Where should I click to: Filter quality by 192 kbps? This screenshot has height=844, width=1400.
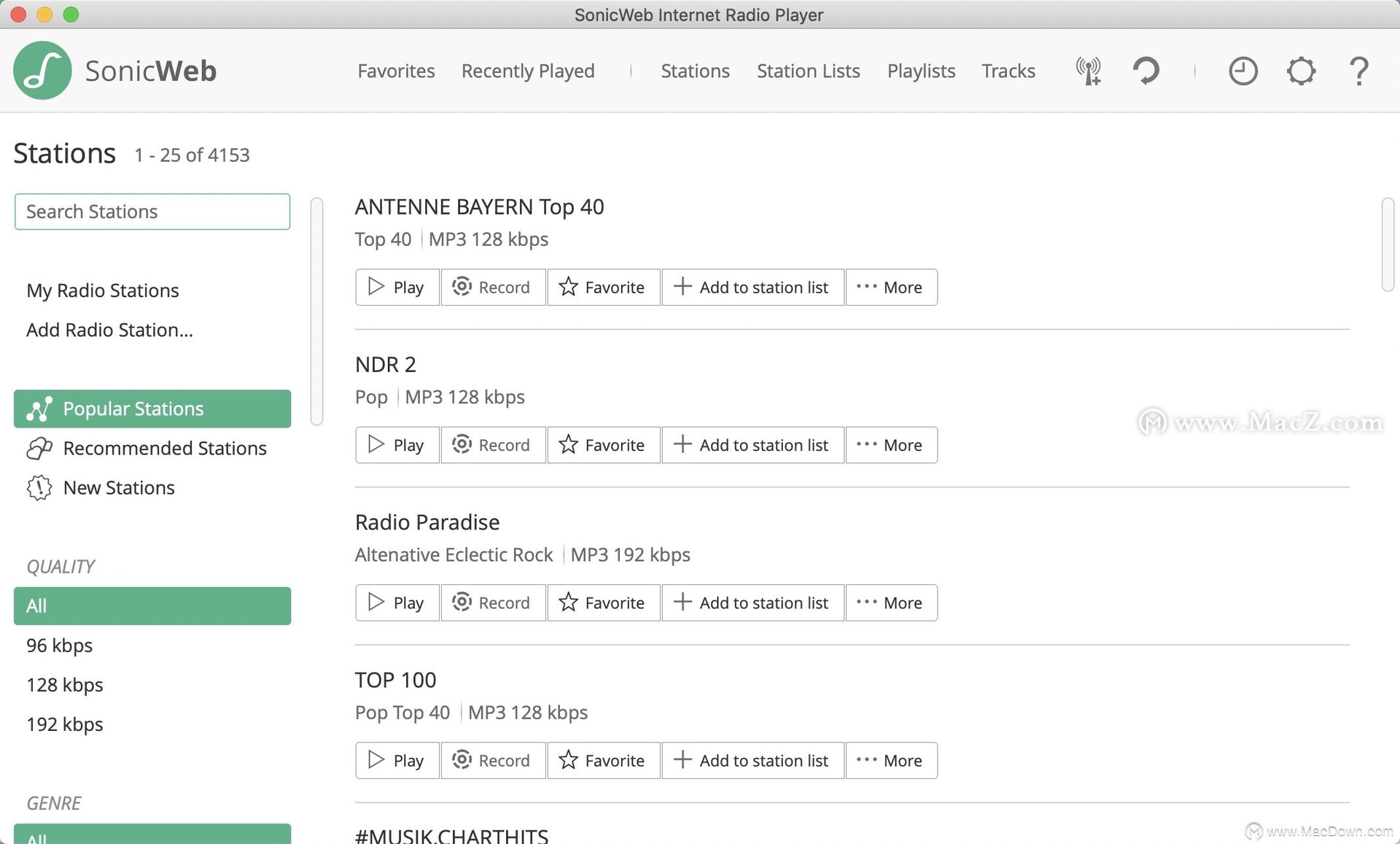click(x=152, y=724)
